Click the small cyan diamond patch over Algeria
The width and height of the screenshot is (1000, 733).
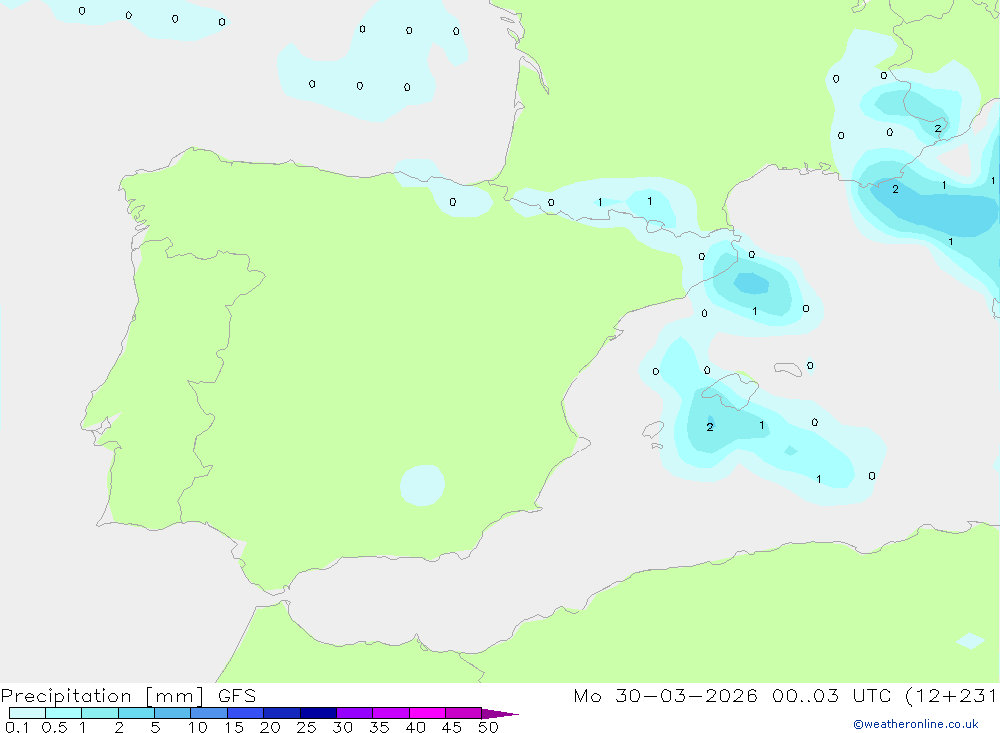970,640
